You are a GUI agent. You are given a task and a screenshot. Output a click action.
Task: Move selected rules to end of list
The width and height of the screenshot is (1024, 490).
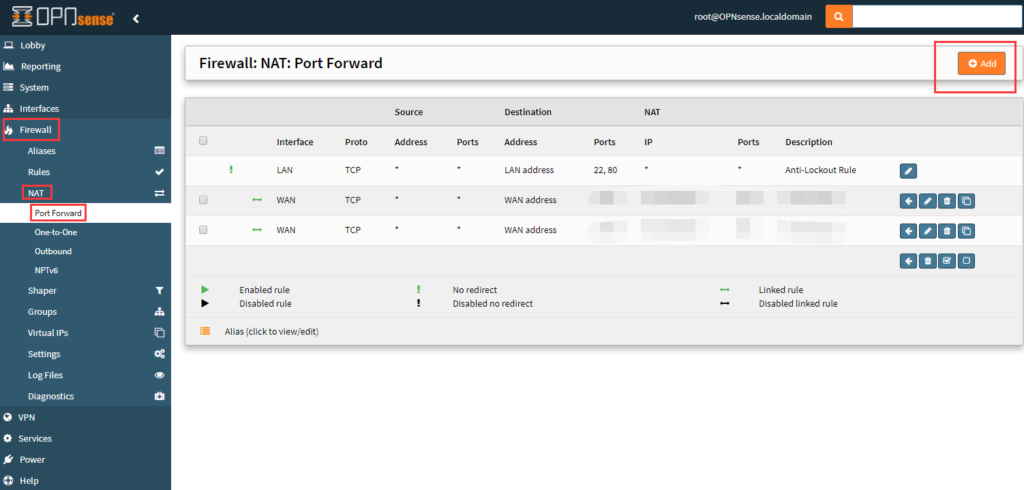908,261
